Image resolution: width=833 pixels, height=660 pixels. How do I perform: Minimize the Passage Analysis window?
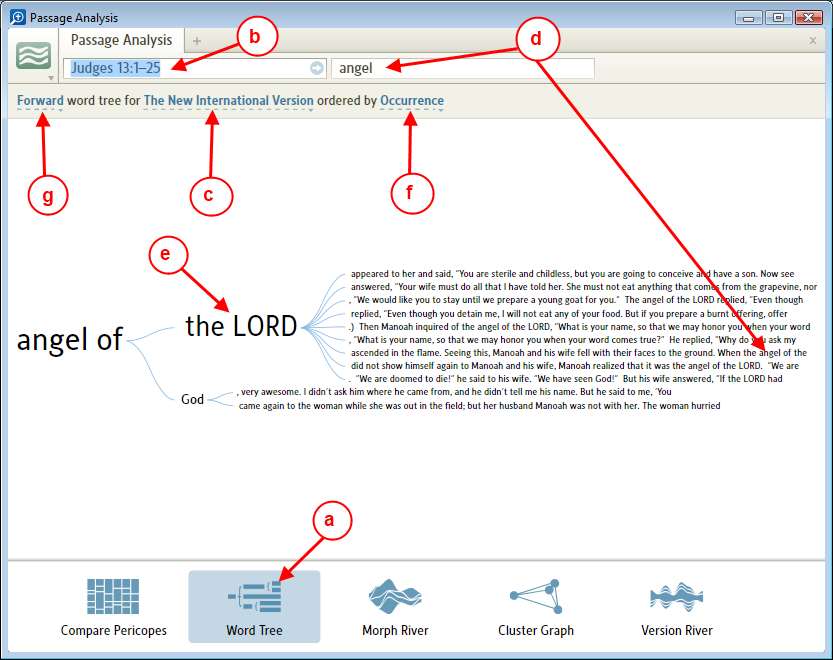click(x=749, y=18)
